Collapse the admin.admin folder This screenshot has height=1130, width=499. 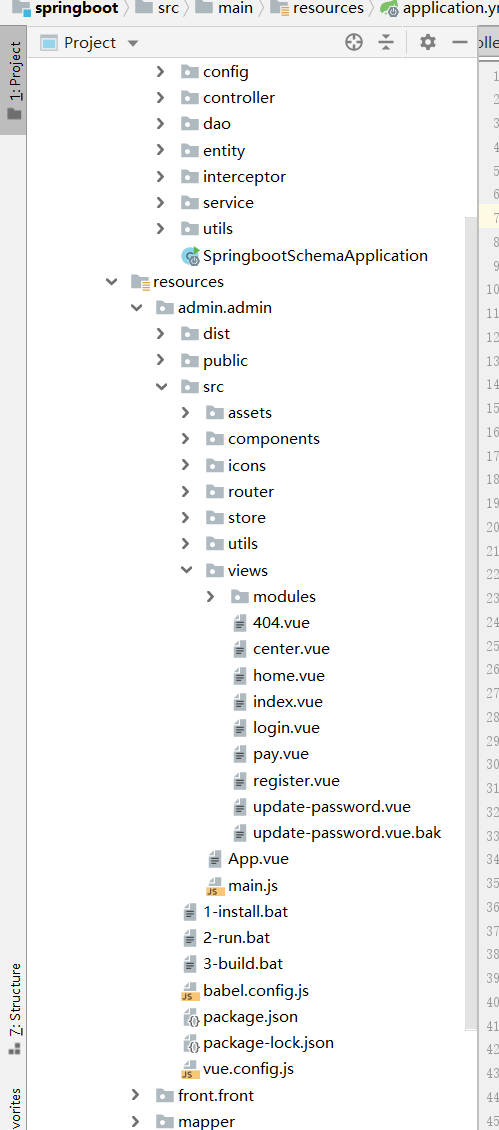[136, 308]
